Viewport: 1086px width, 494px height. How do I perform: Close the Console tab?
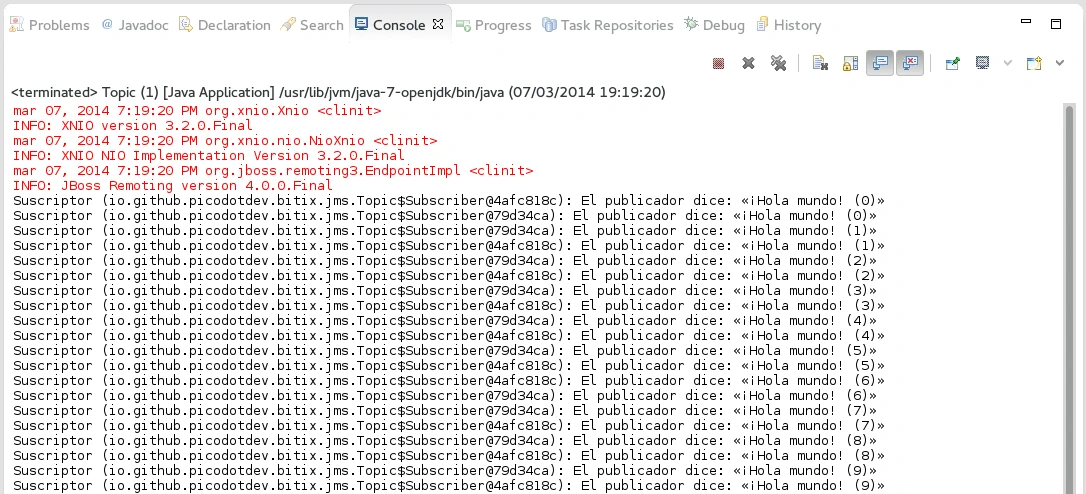click(438, 24)
